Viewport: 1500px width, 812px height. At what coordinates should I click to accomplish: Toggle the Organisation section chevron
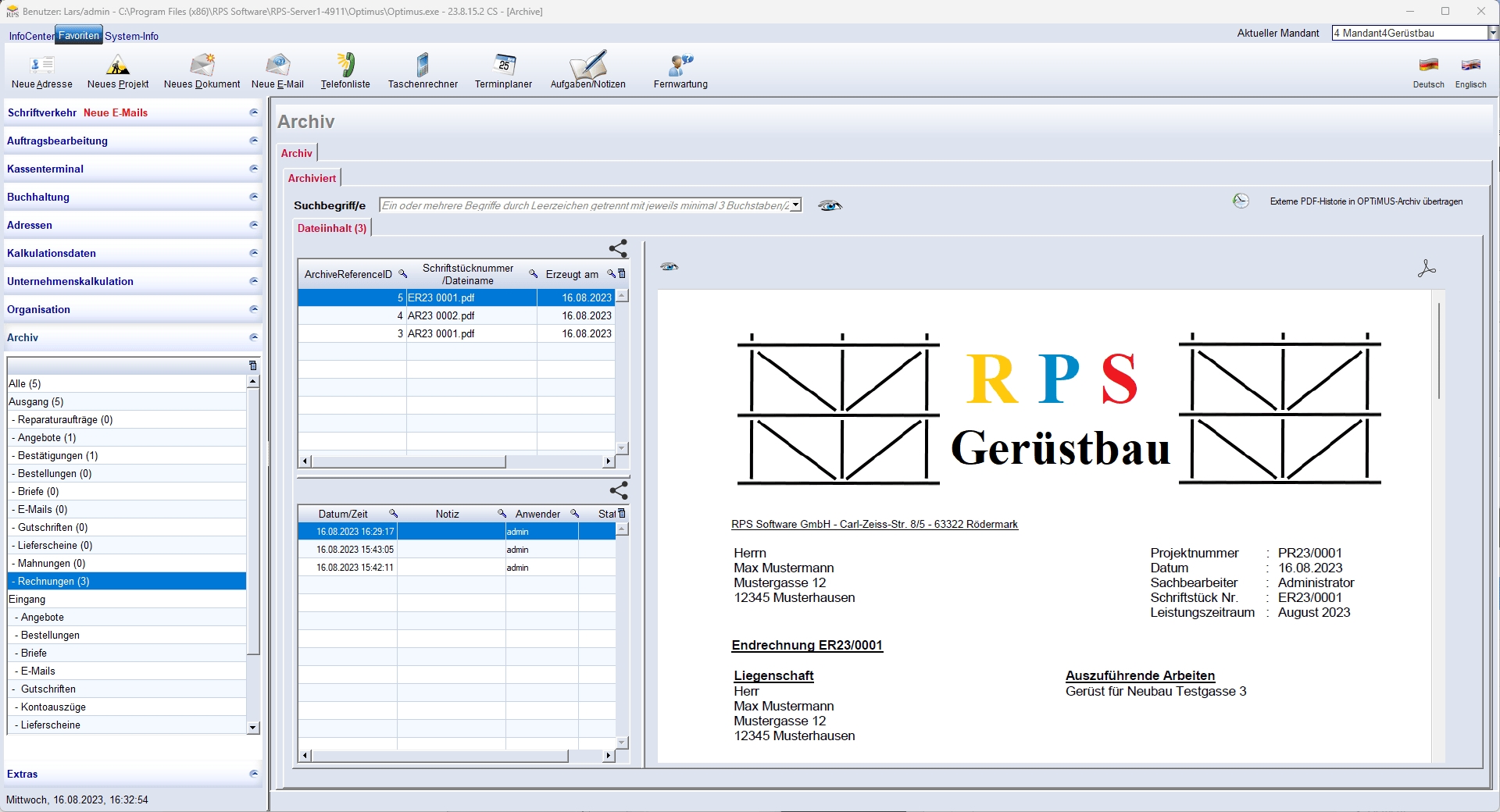point(253,309)
